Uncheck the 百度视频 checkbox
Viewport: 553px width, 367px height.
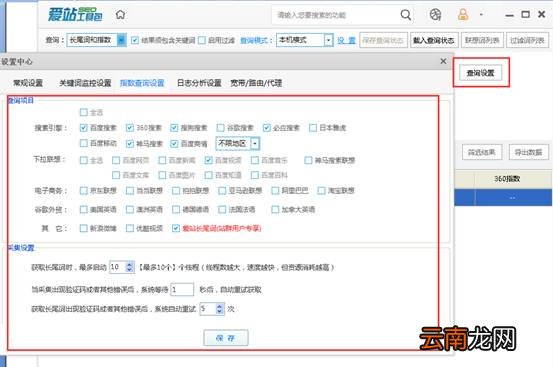(x=208, y=160)
